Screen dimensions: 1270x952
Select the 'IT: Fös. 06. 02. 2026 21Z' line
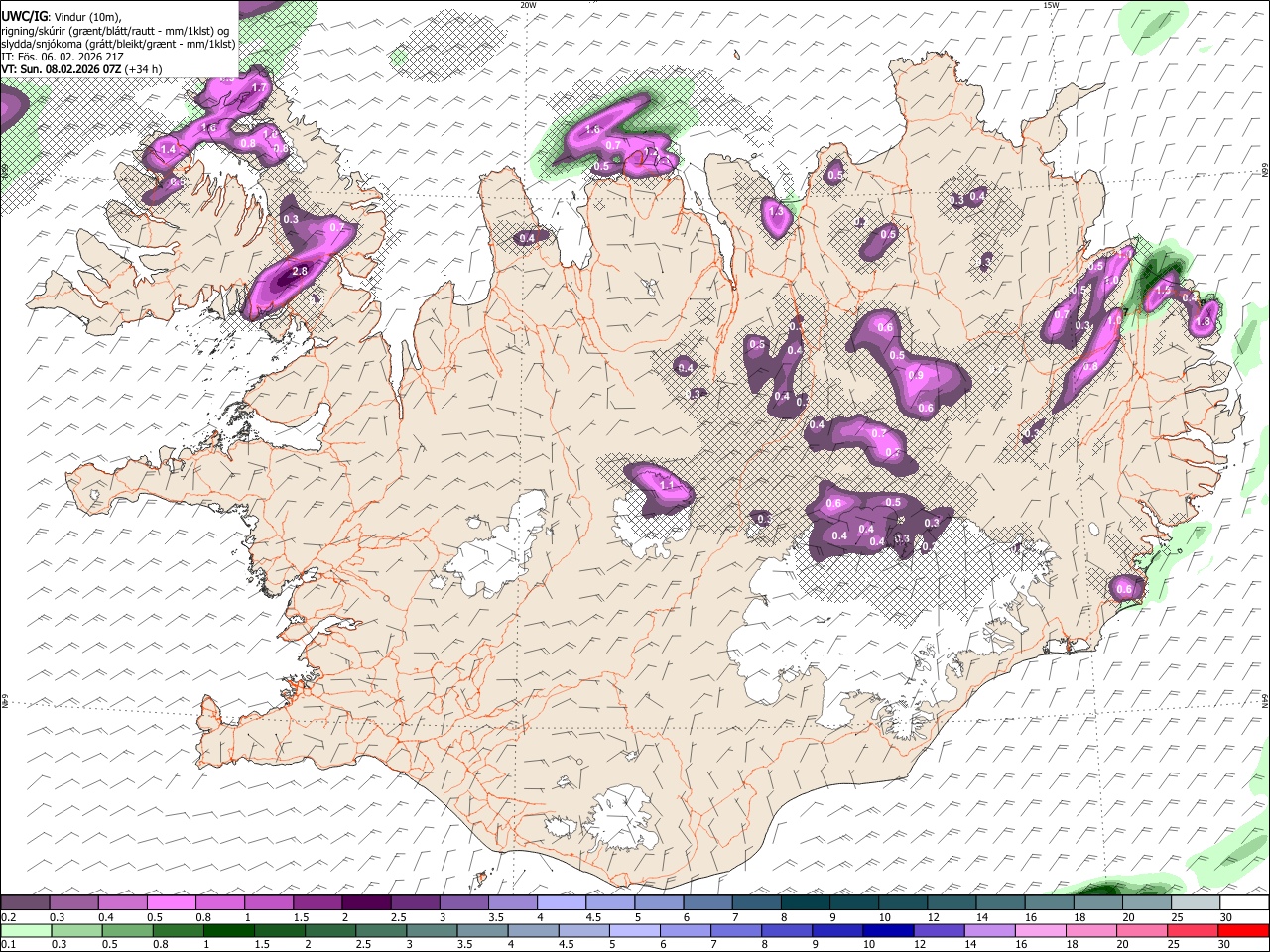[63, 57]
